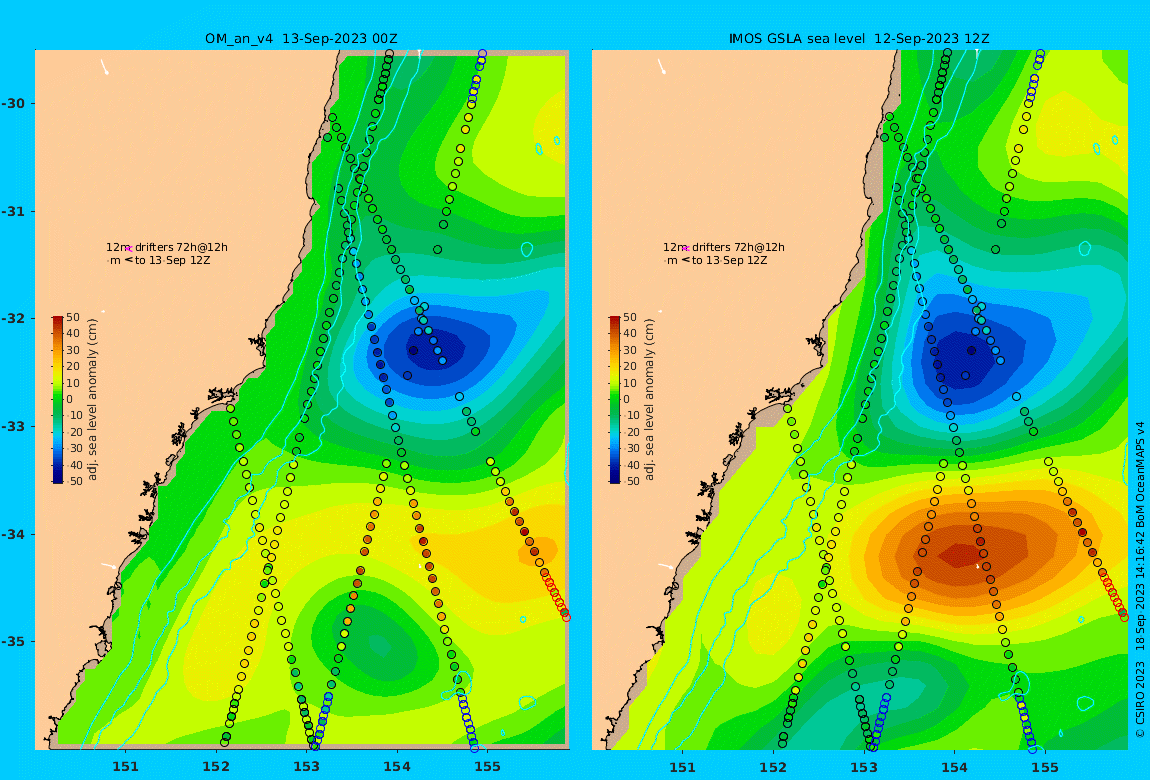Click 'adj. sea level anomaly (cm)' label in left map

(x=92, y=400)
